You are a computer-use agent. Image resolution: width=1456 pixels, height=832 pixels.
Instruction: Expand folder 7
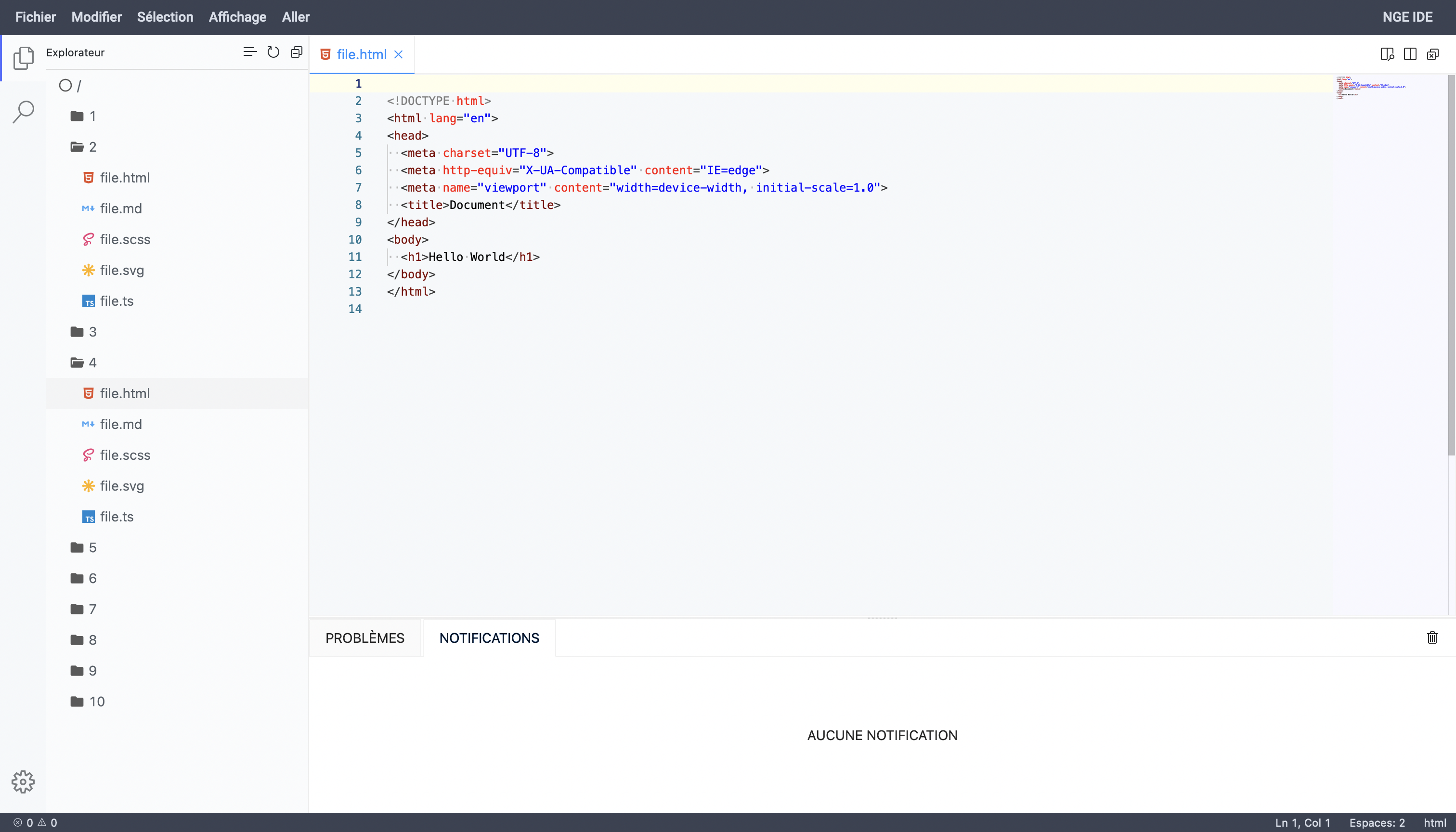pos(177,609)
